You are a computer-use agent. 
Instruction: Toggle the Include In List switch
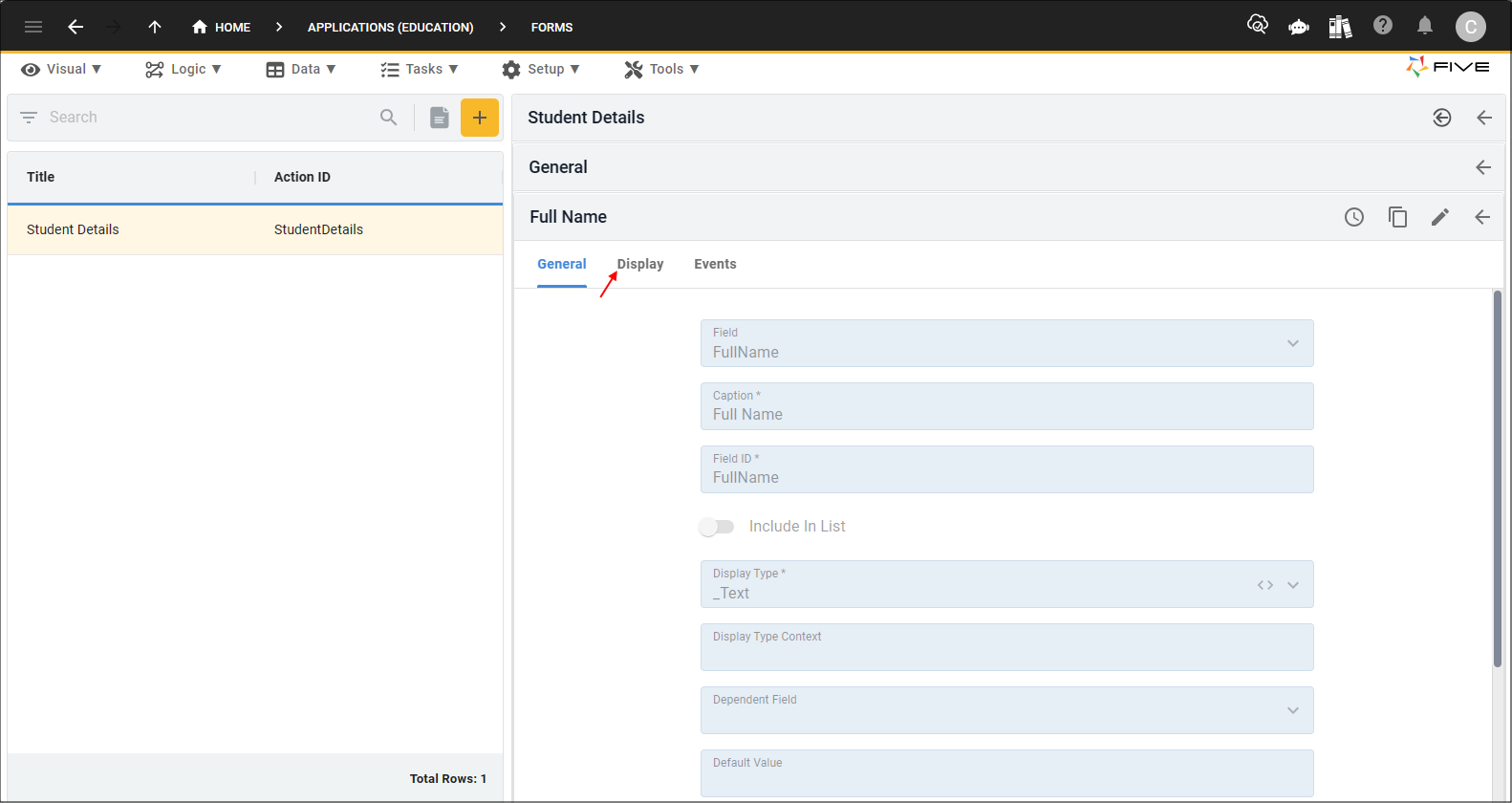point(716,527)
